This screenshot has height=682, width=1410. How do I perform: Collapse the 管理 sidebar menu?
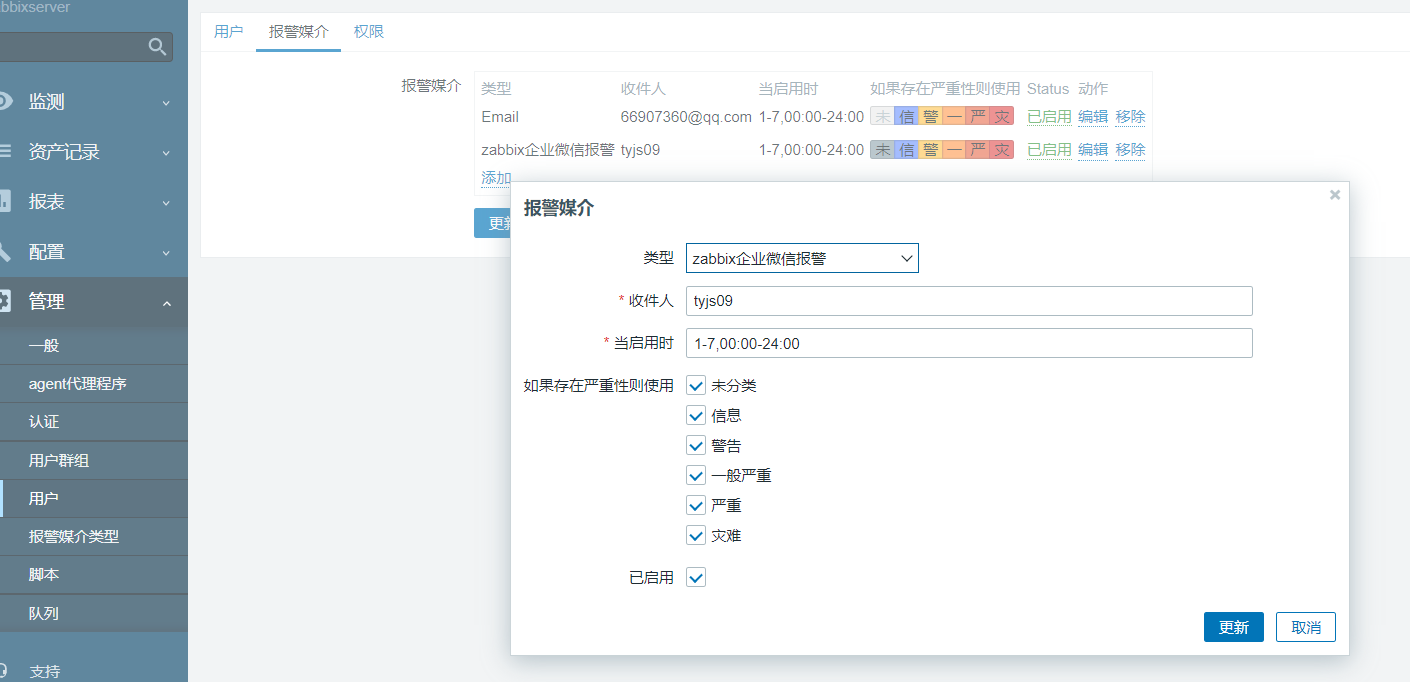click(x=166, y=302)
